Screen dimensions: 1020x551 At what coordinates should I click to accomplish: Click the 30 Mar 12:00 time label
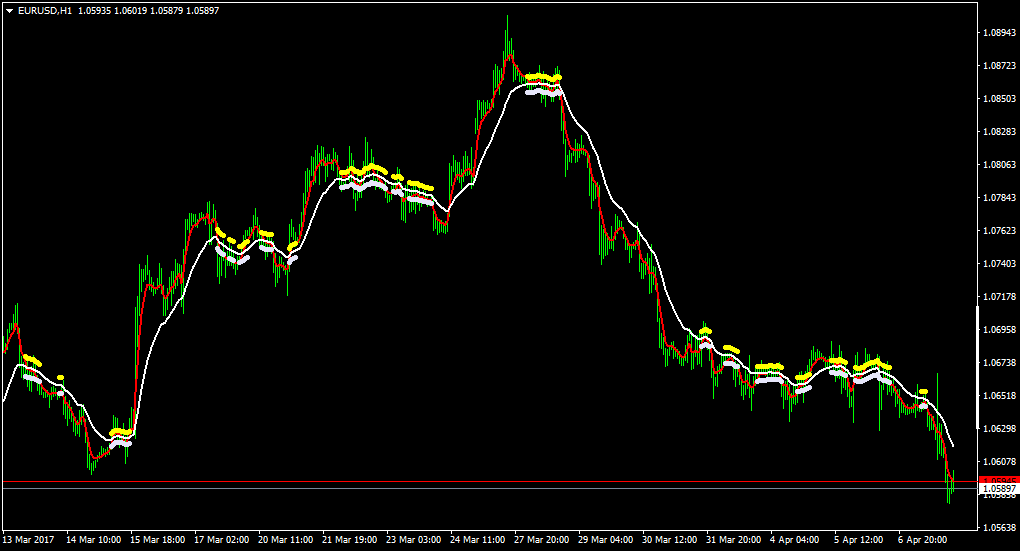pos(669,540)
